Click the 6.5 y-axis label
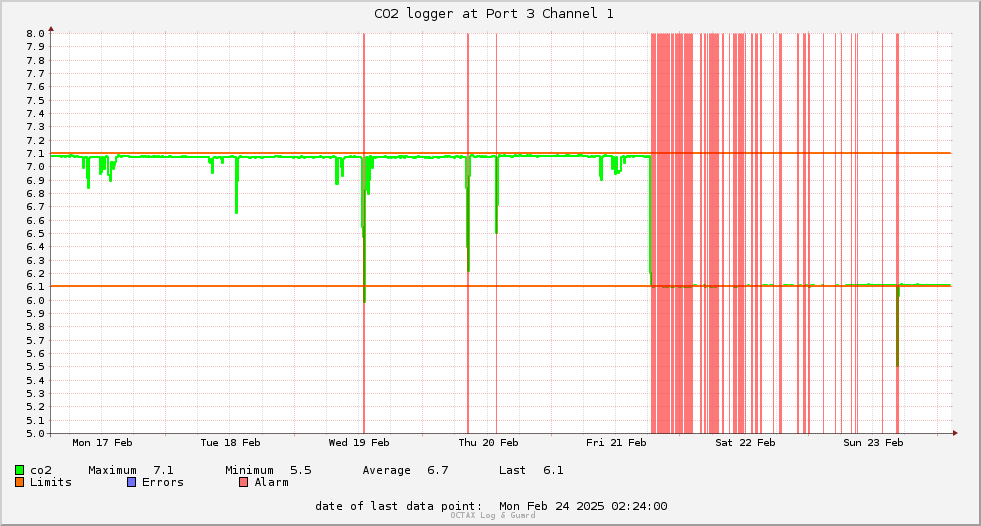This screenshot has width=981, height=526. click(36, 233)
